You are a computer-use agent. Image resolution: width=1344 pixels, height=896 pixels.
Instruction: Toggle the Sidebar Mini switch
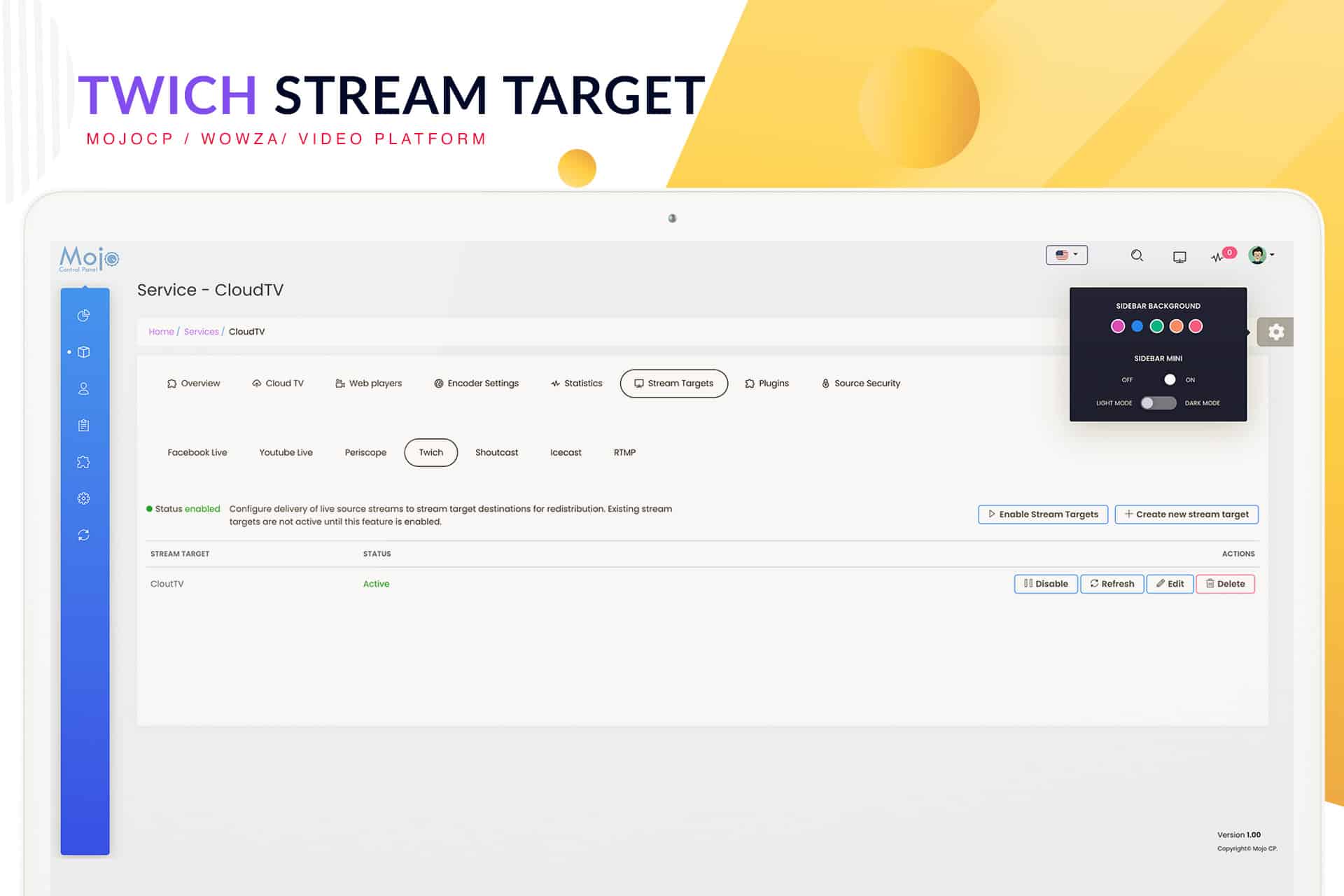point(1159,379)
